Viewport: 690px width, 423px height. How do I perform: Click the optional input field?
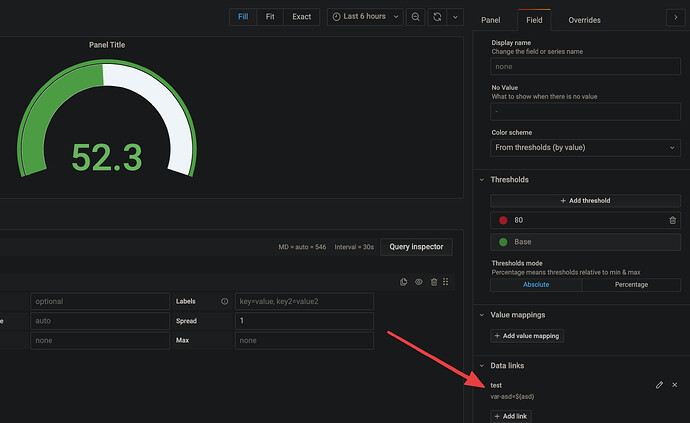(x=100, y=302)
